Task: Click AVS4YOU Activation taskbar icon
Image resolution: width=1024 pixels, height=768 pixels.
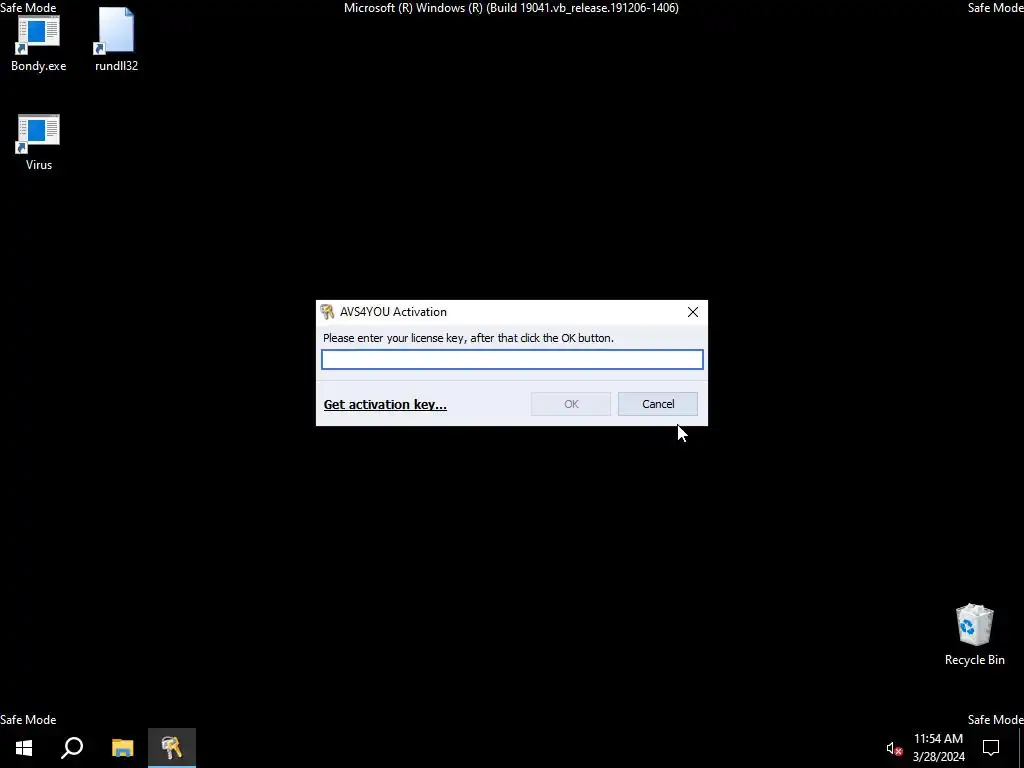Action: point(172,748)
